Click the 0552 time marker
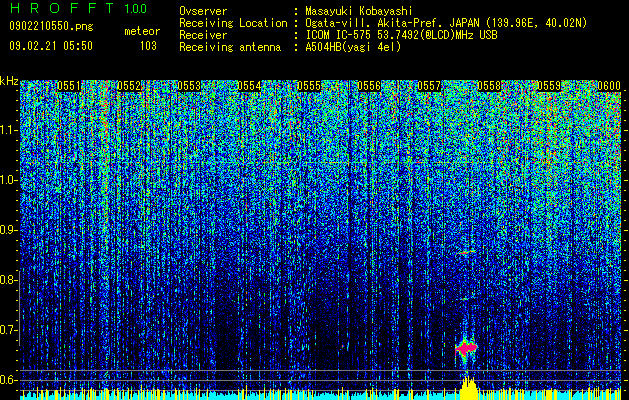The height and width of the screenshot is (400, 629). tap(129, 86)
